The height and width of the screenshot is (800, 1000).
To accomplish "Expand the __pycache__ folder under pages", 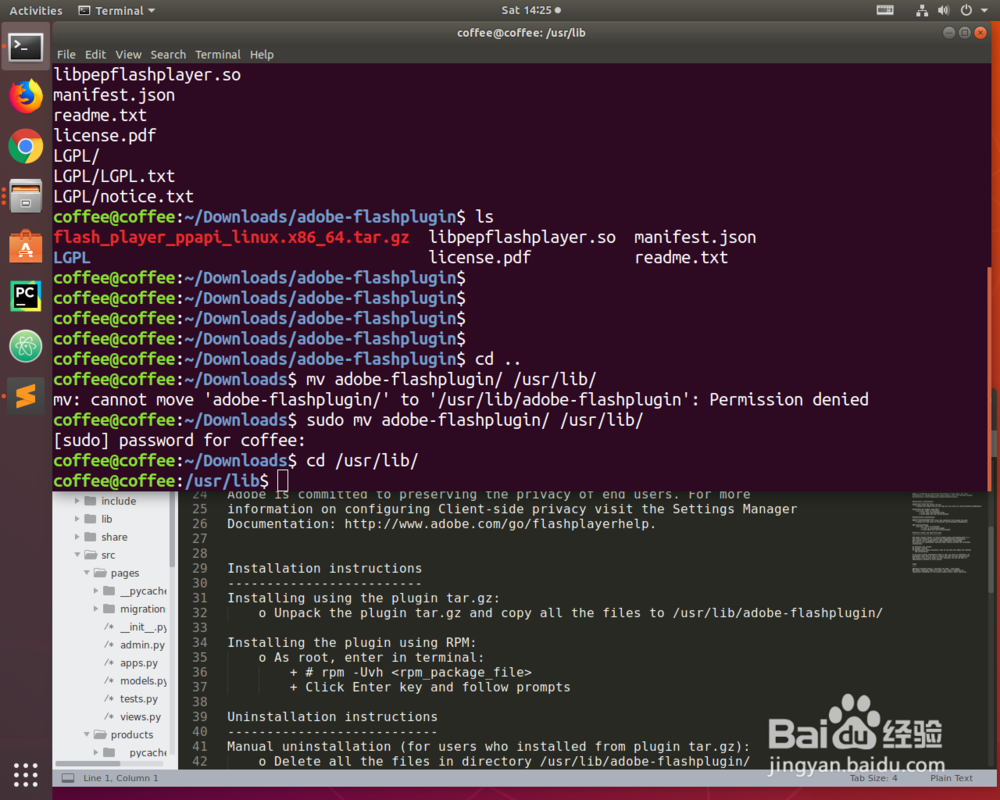I will (96, 591).
